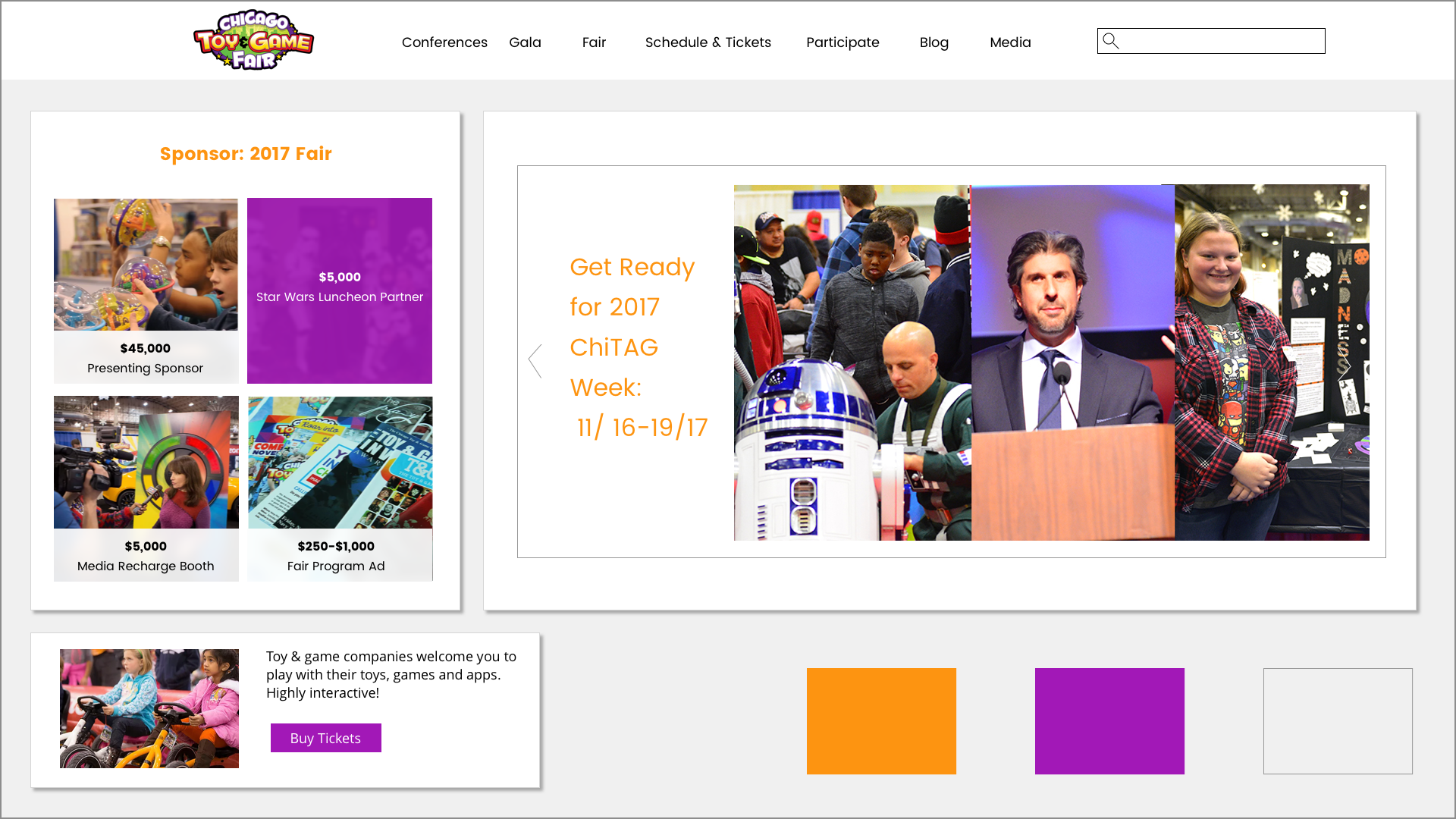Viewport: 1456px width, 819px height.
Task: Click the R2-D2 crowd photo
Action: point(852,362)
